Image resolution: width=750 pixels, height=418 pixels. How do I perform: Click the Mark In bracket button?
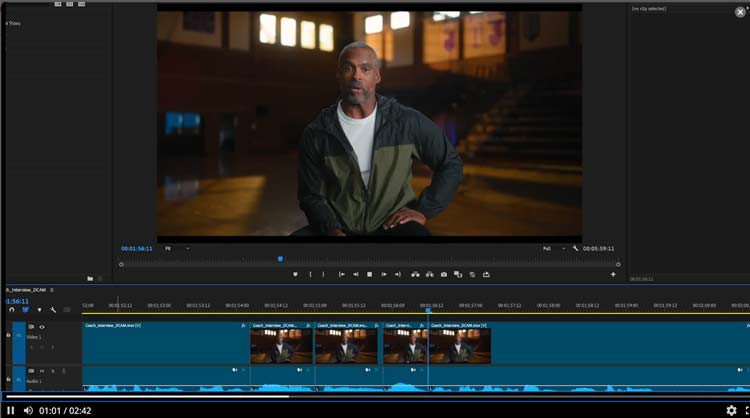point(310,275)
